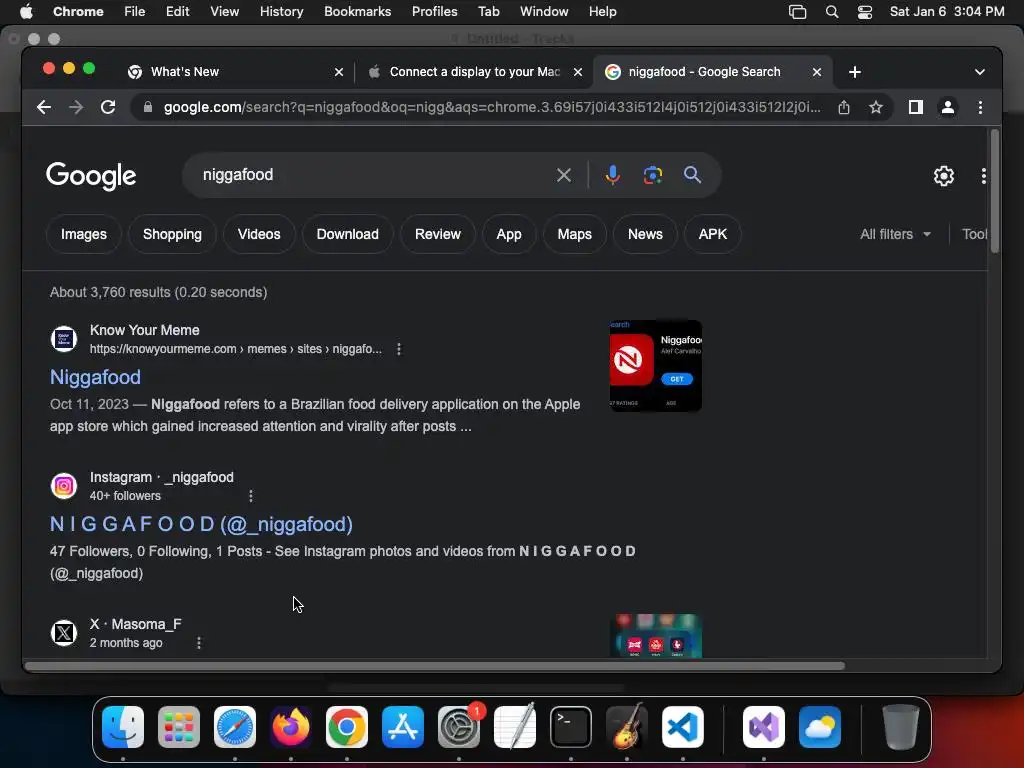Open the History menu in menu bar
This screenshot has width=1024, height=768.
pyautogui.click(x=281, y=12)
